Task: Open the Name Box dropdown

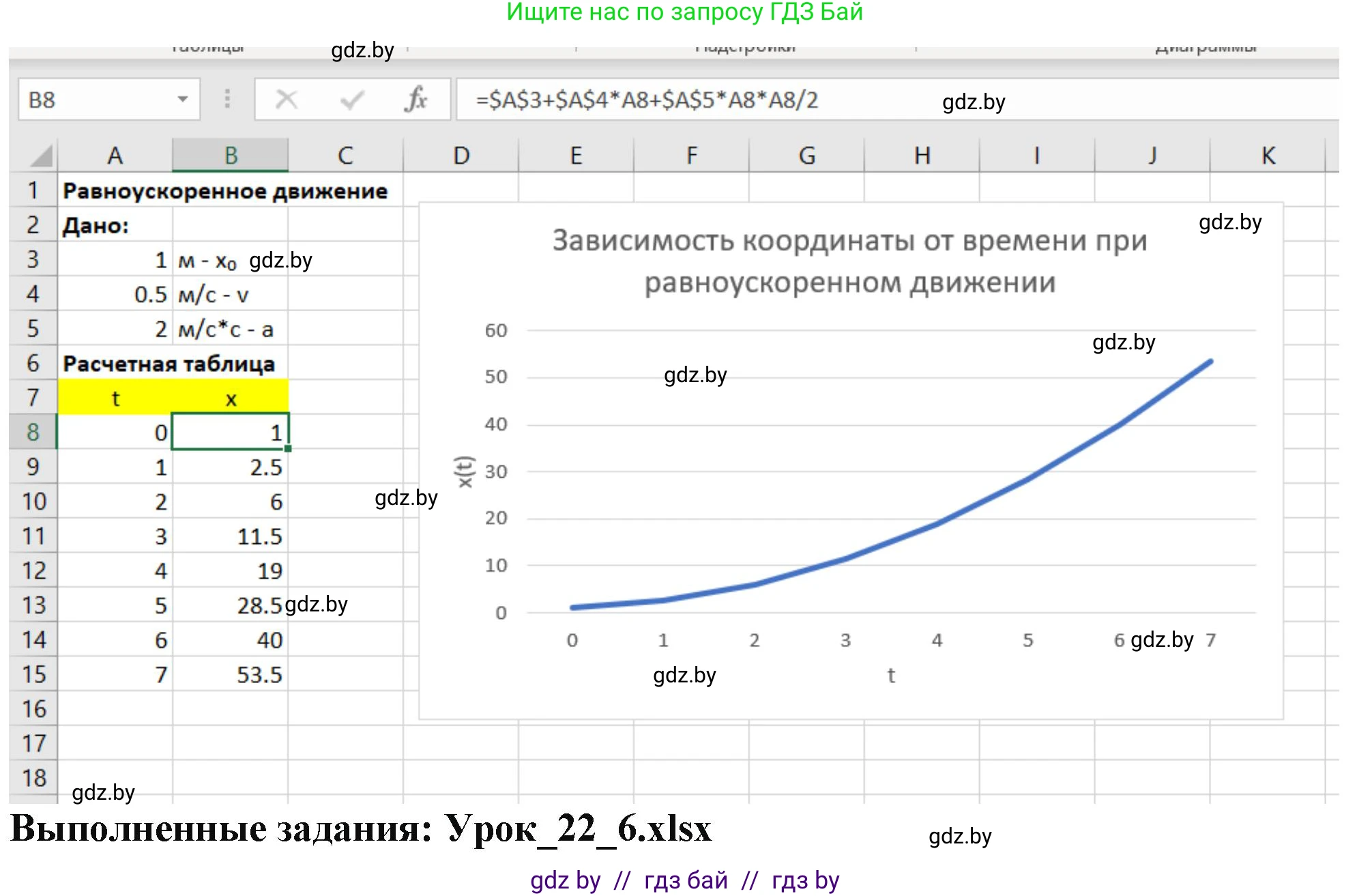Action: pyautogui.click(x=182, y=100)
